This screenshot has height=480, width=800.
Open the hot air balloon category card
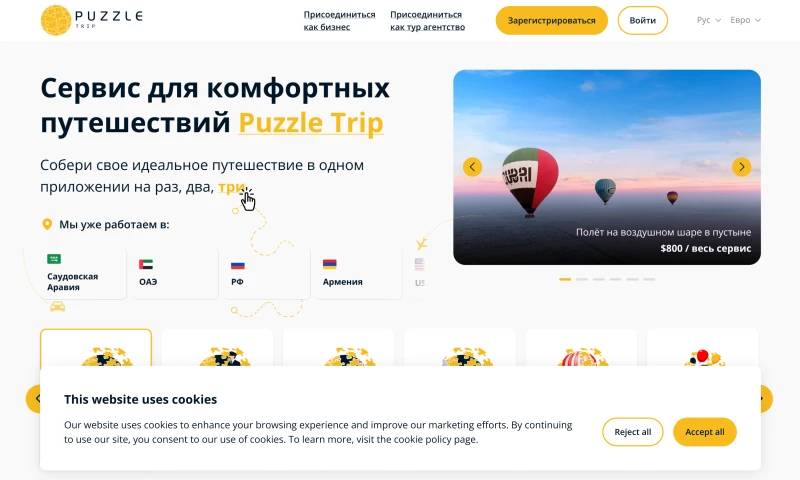581,348
